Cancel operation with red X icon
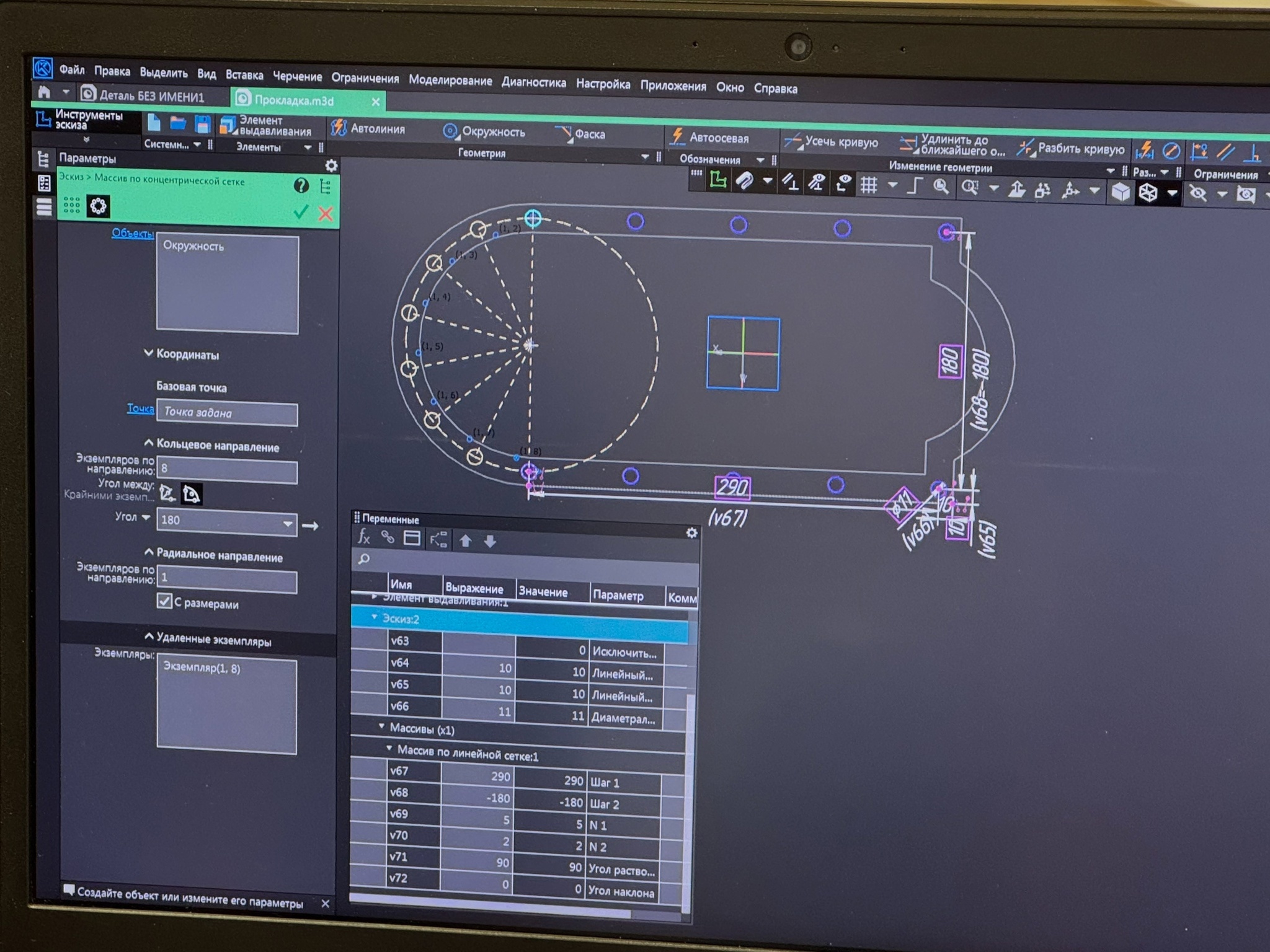Image resolution: width=1270 pixels, height=952 pixels. (x=325, y=214)
